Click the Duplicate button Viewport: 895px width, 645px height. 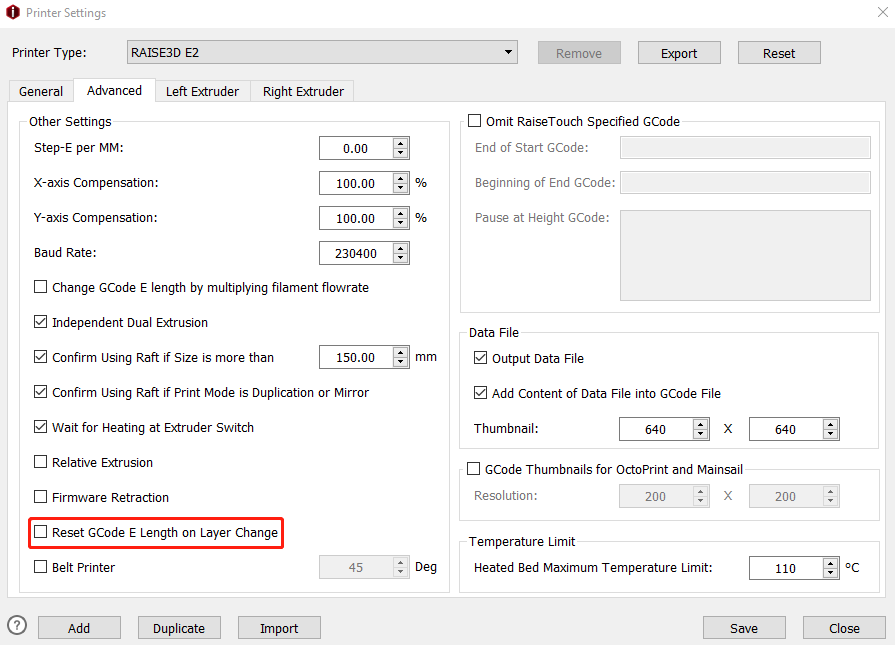pyautogui.click(x=179, y=628)
